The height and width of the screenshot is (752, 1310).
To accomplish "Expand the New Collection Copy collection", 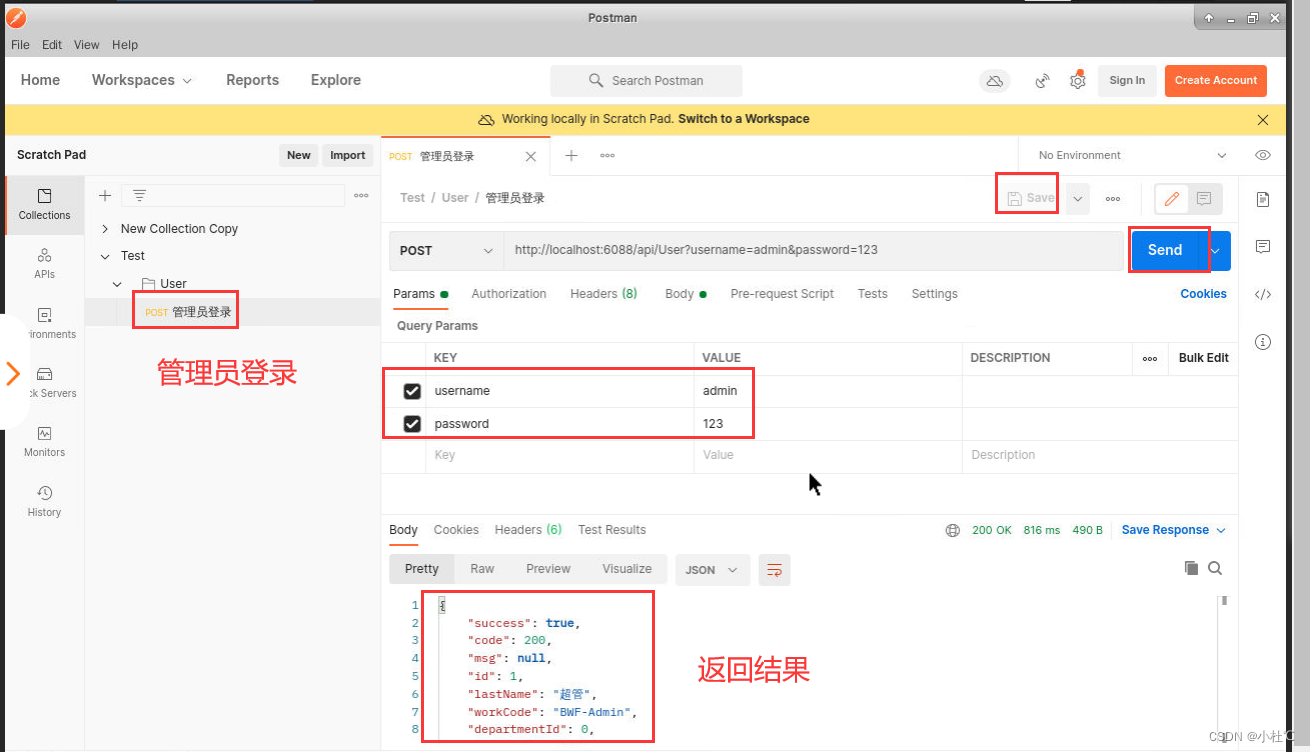I will (105, 229).
